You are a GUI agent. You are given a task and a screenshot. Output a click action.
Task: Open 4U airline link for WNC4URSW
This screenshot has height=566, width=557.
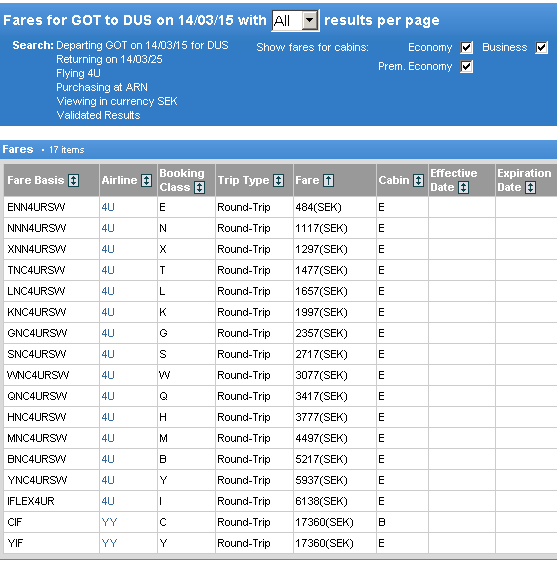pos(108,375)
